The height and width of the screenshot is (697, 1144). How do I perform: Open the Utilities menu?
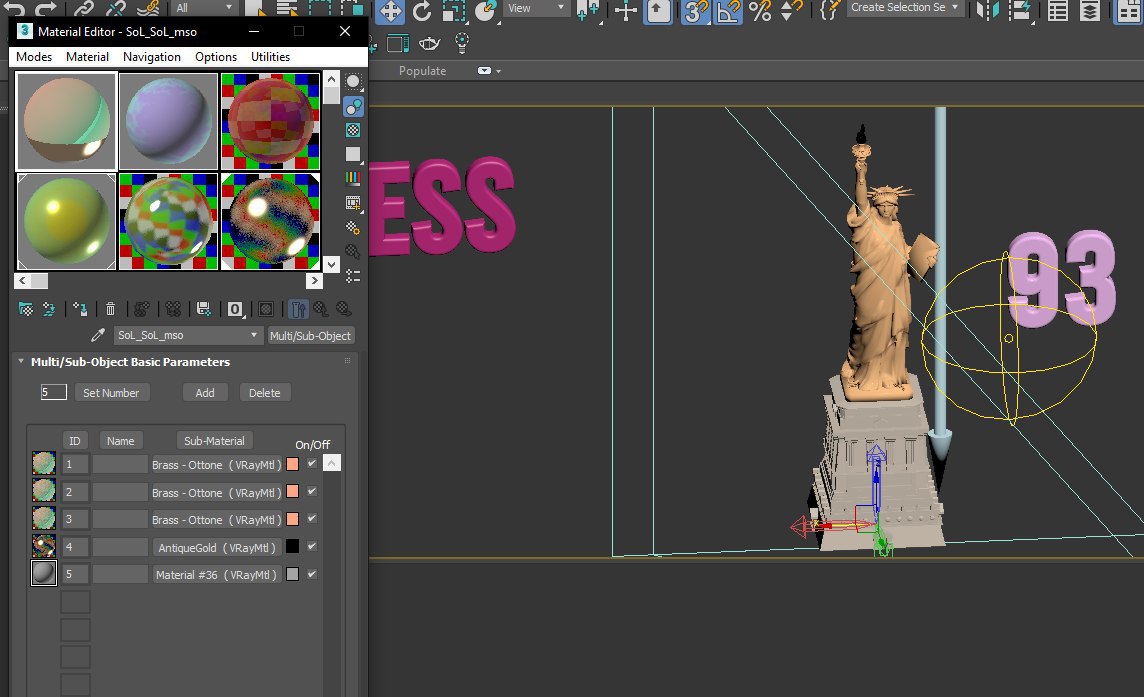pyautogui.click(x=271, y=57)
